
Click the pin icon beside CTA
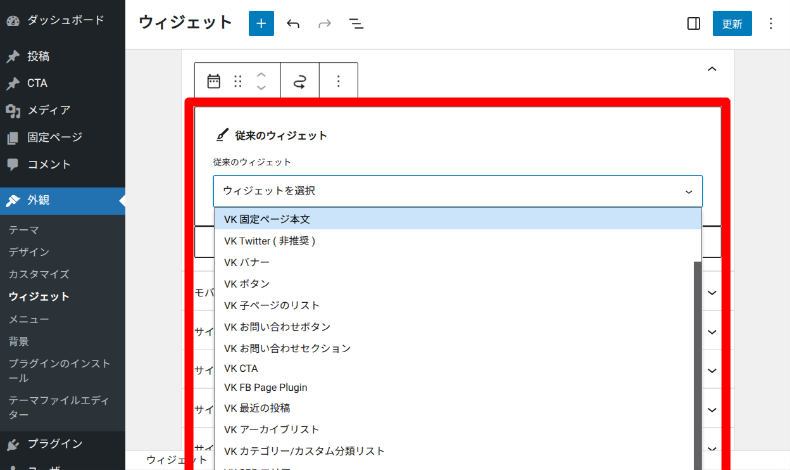coord(13,84)
